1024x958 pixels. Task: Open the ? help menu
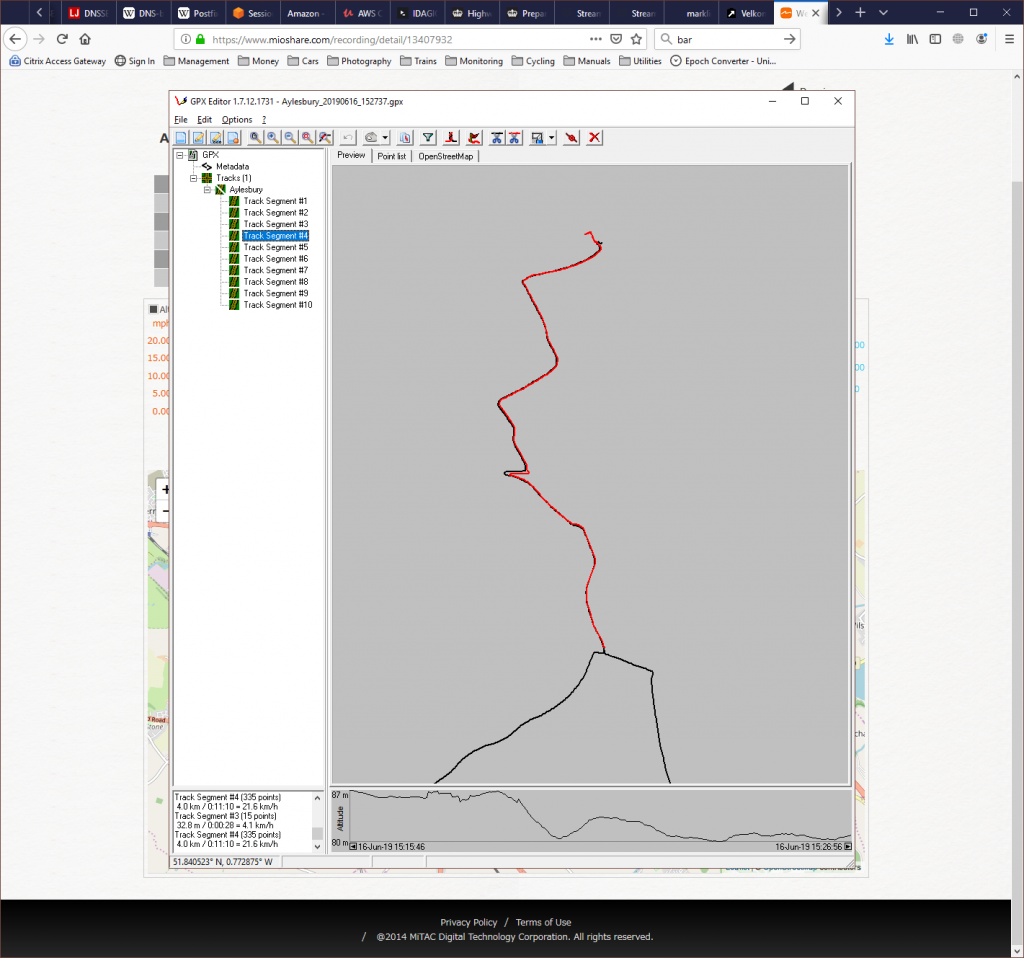tap(264, 120)
